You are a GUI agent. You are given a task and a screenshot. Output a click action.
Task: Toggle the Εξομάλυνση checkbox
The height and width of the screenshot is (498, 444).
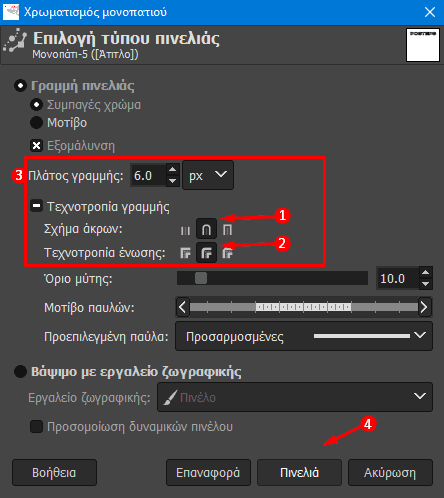(x=36, y=146)
